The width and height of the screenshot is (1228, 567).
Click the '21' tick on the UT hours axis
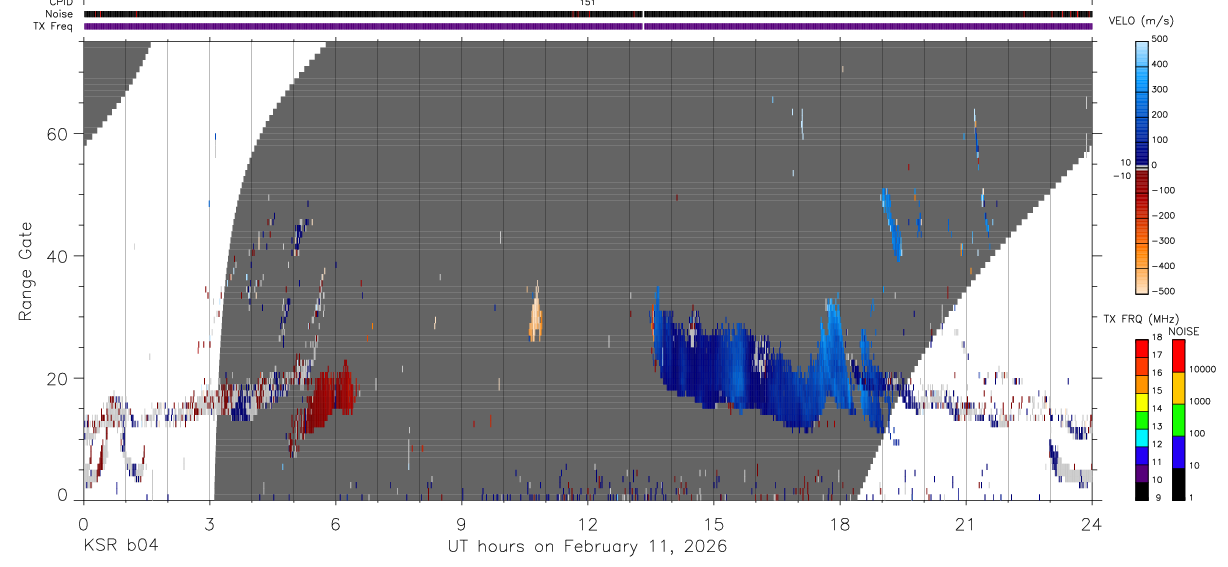pyautogui.click(x=966, y=523)
